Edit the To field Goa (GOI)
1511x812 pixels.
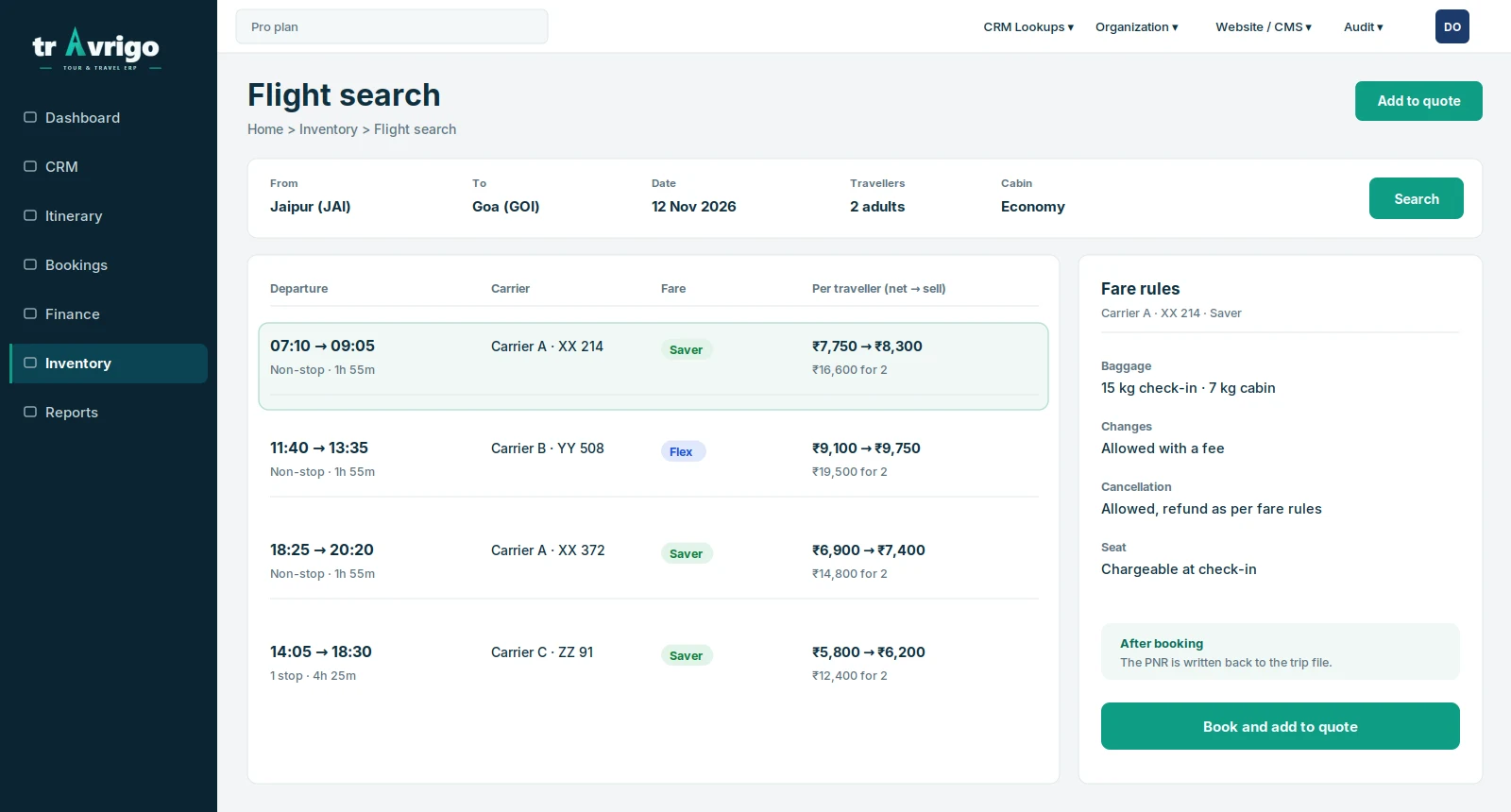click(506, 207)
